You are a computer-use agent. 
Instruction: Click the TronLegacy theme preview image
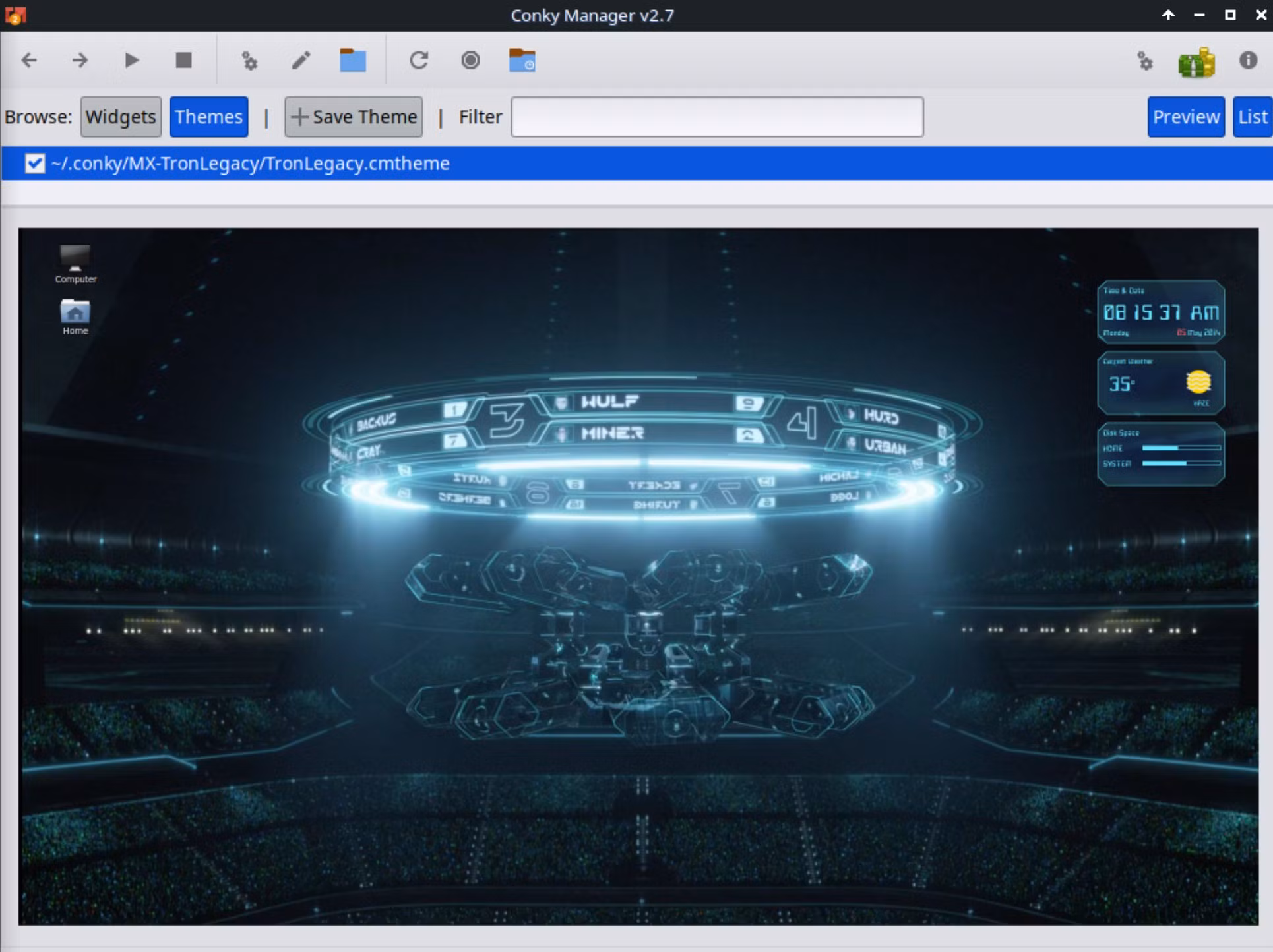click(638, 576)
